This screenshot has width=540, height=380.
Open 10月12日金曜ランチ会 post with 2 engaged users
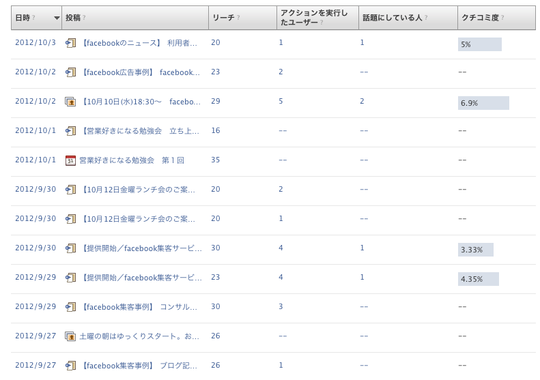click(138, 189)
